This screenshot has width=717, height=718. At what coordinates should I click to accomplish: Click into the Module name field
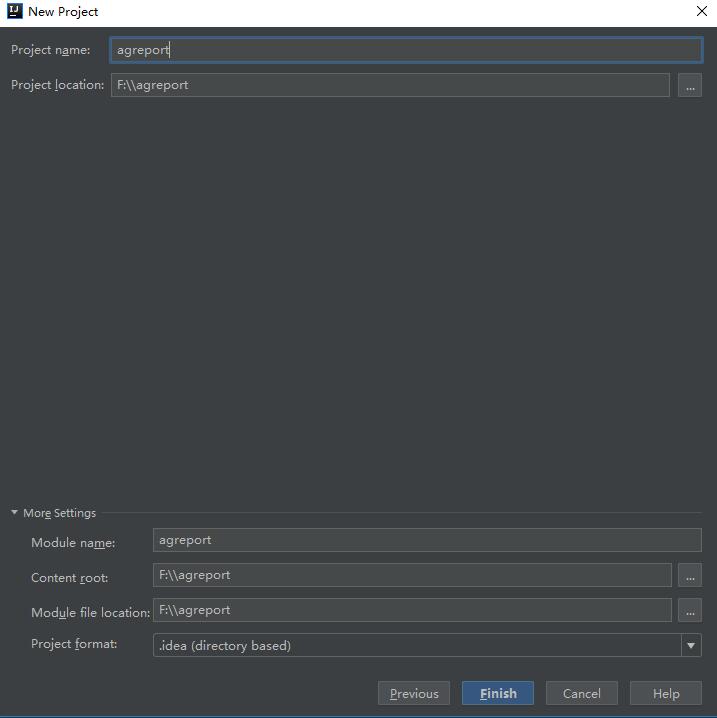pos(427,540)
